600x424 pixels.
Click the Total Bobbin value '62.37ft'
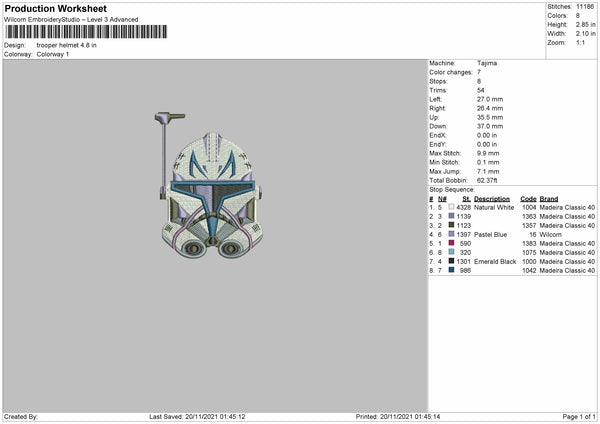coord(487,180)
